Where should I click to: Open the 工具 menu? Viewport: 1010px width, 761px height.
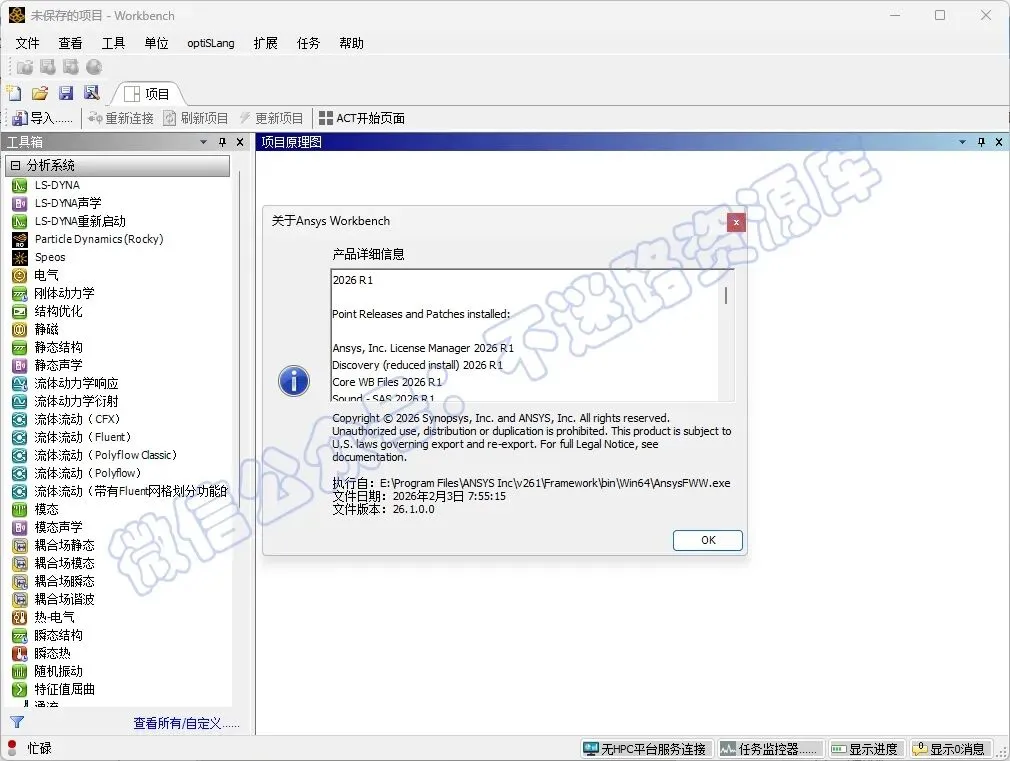click(113, 43)
